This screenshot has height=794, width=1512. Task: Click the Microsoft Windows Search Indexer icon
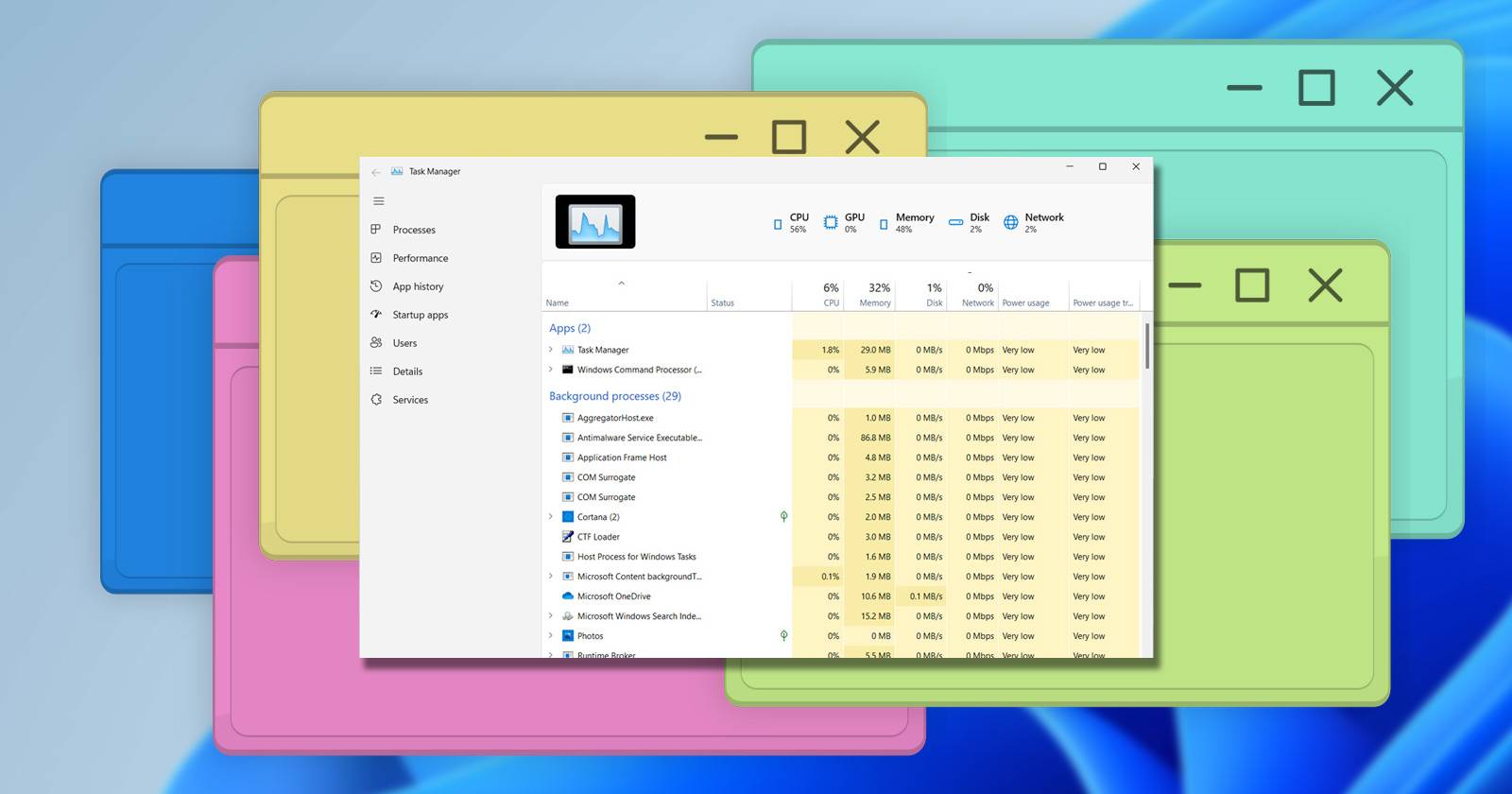tap(568, 616)
